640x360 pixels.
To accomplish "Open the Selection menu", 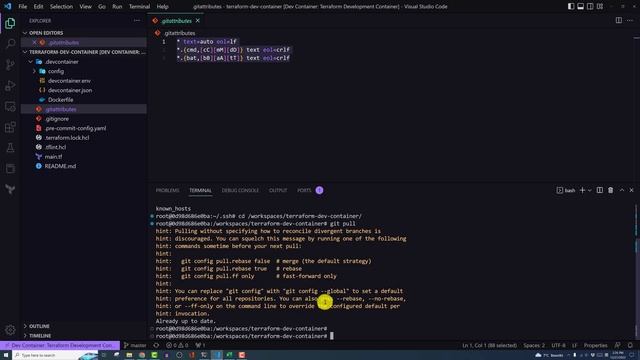I will point(61,7).
